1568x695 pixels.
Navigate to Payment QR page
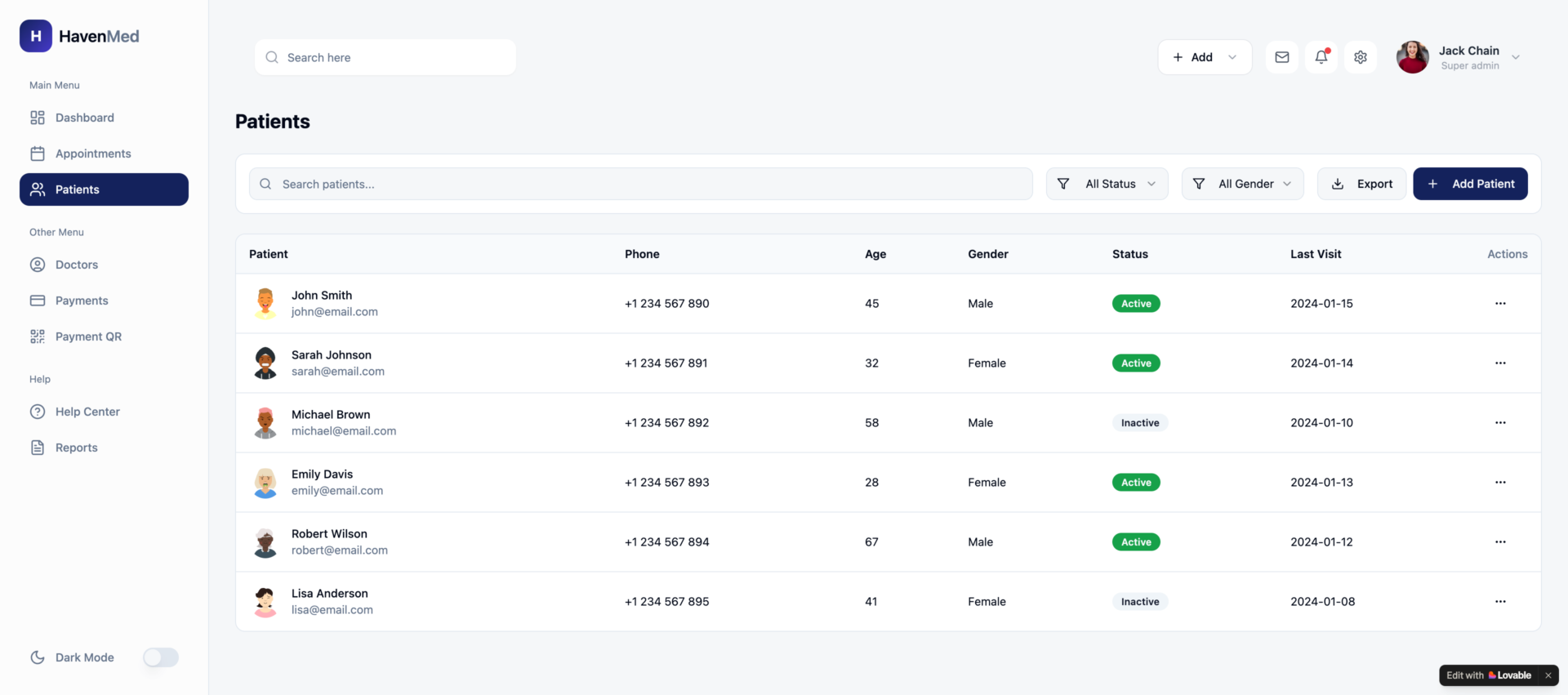[x=88, y=336]
